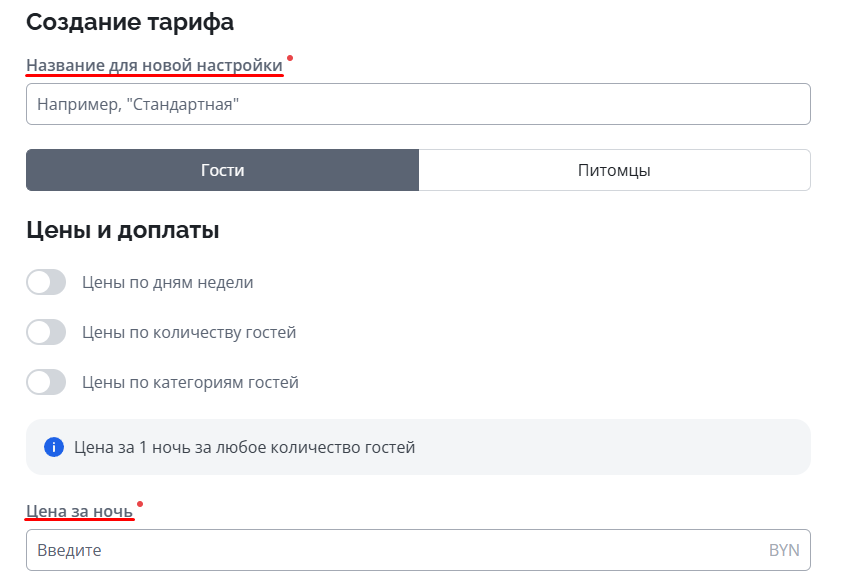The width and height of the screenshot is (842, 587).
Task: Click the "Цены по количеству гостей" text label
Action: (189, 333)
